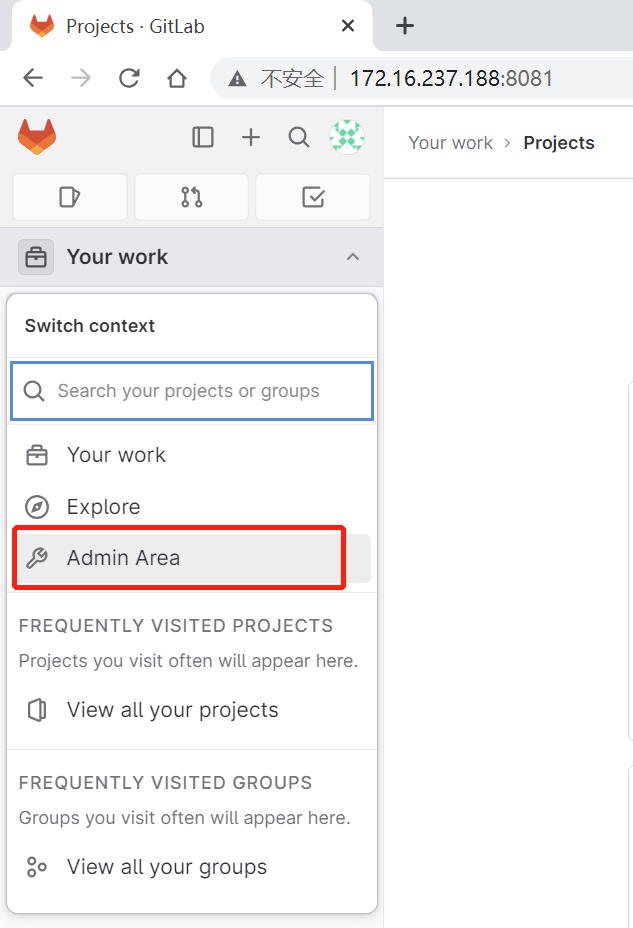Click the GitLab fox logo in sidebar
The height and width of the screenshot is (928, 633).
[37, 137]
